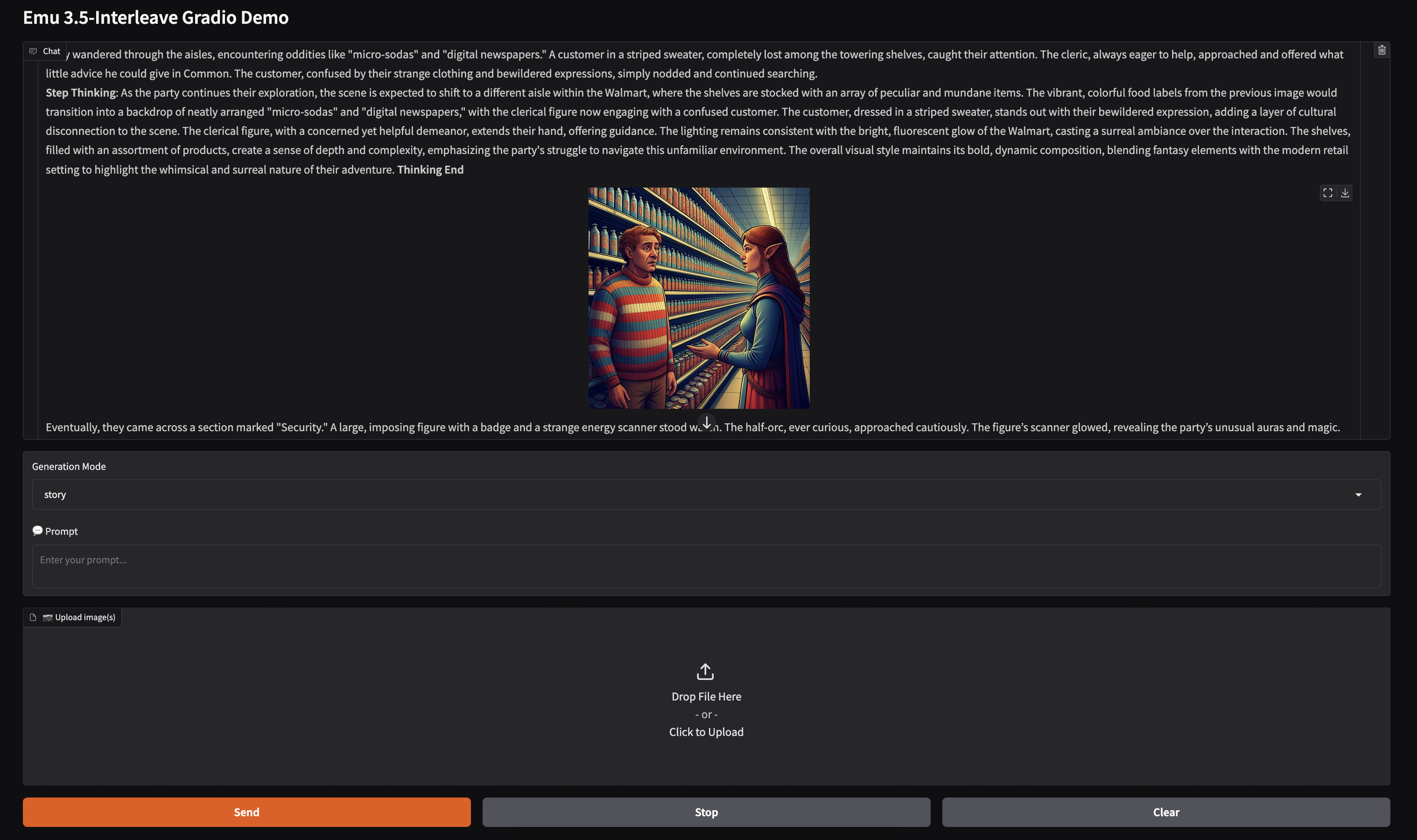
Task: Clear chat with the trash icon
Action: tap(1382, 50)
